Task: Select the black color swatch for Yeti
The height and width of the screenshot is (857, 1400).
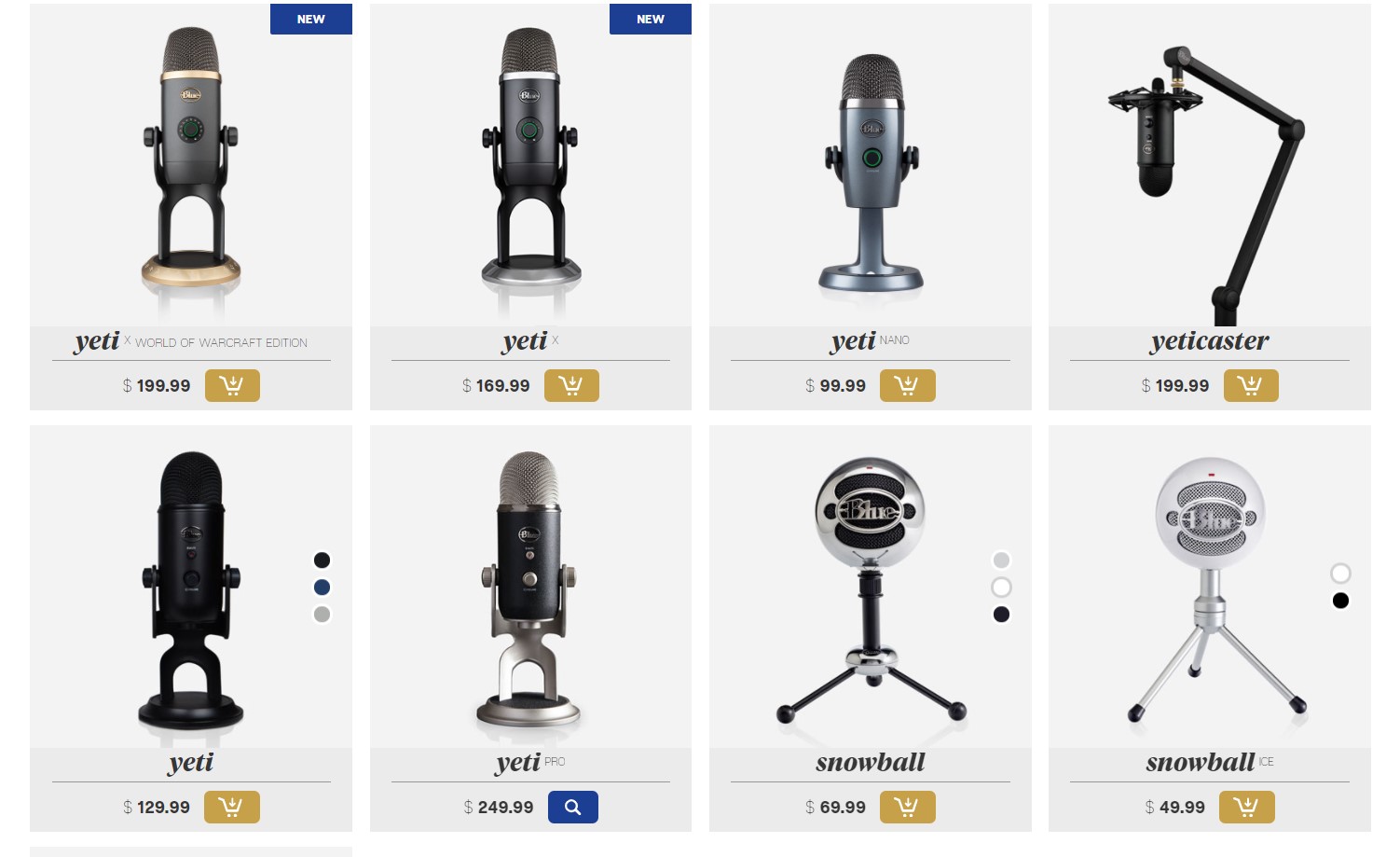Action: 322,560
